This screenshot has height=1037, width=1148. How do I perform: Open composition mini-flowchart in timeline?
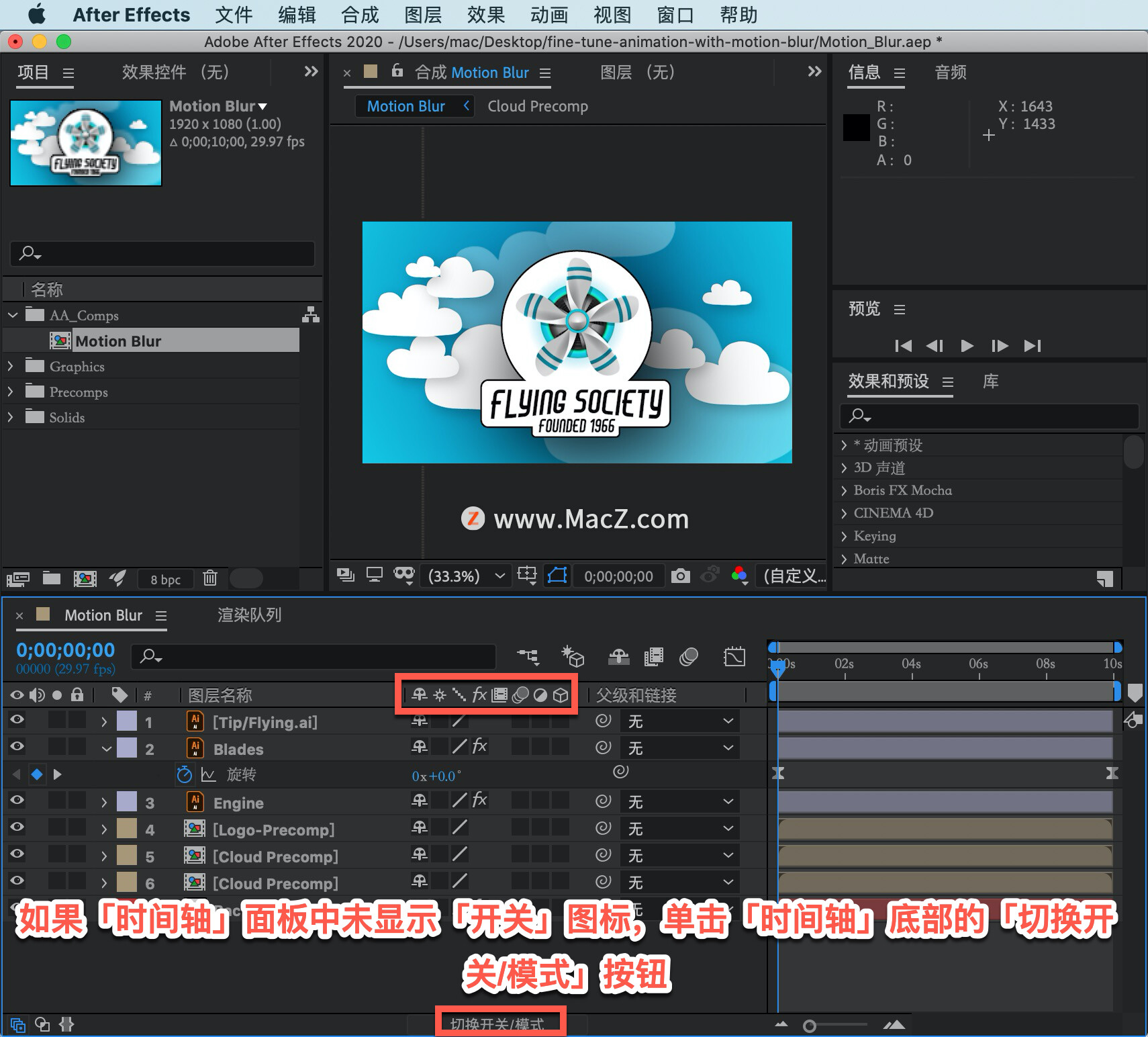(x=528, y=656)
